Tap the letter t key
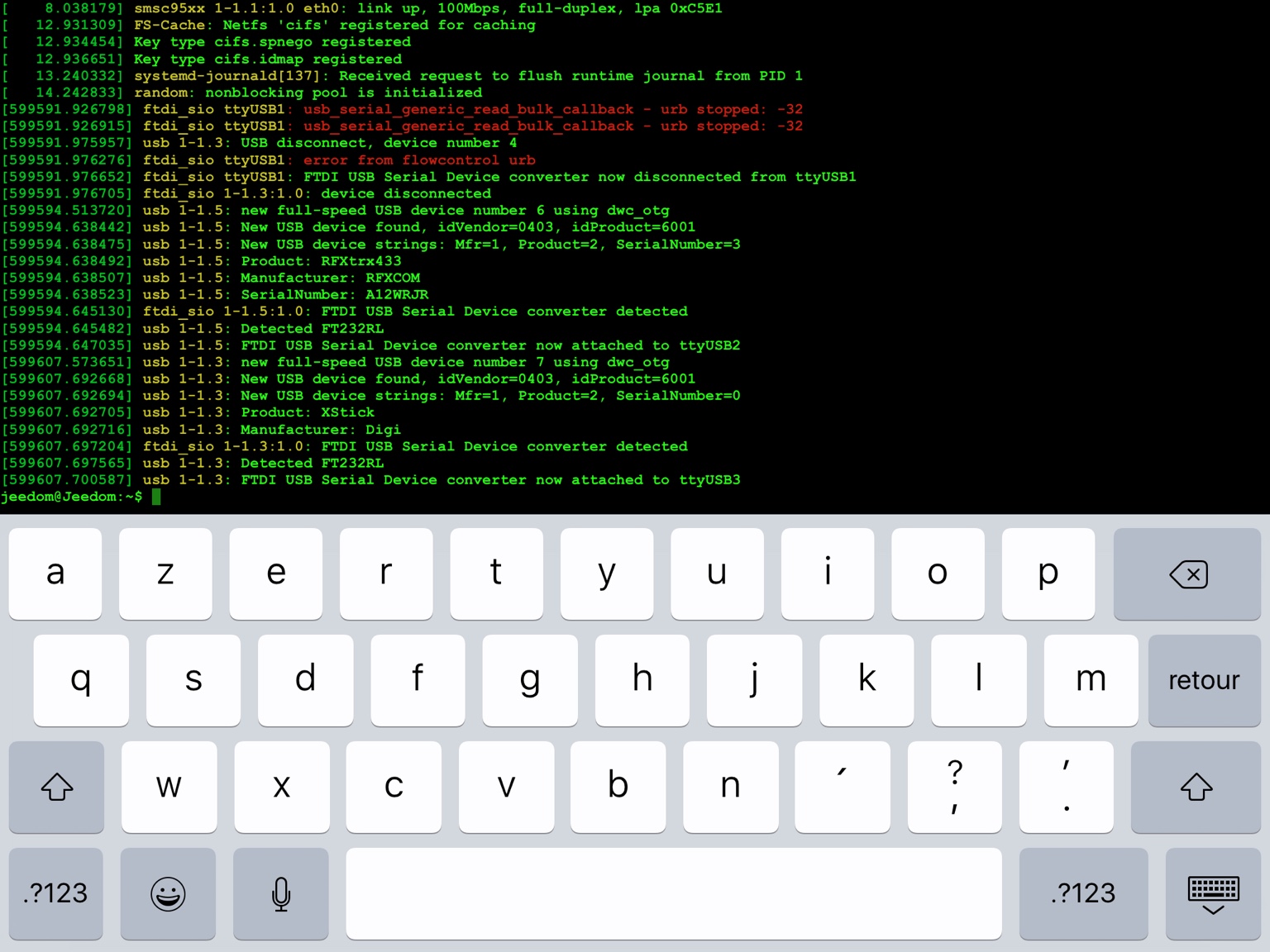 coord(496,574)
